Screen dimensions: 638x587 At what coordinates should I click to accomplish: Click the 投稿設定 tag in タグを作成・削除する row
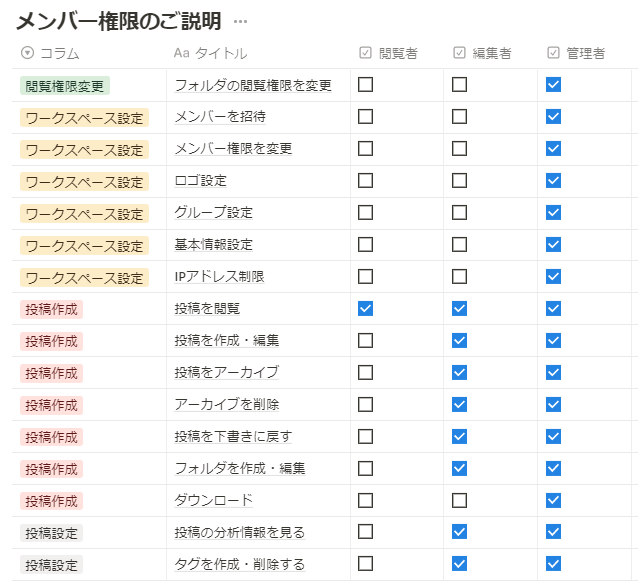pyautogui.click(x=51, y=564)
